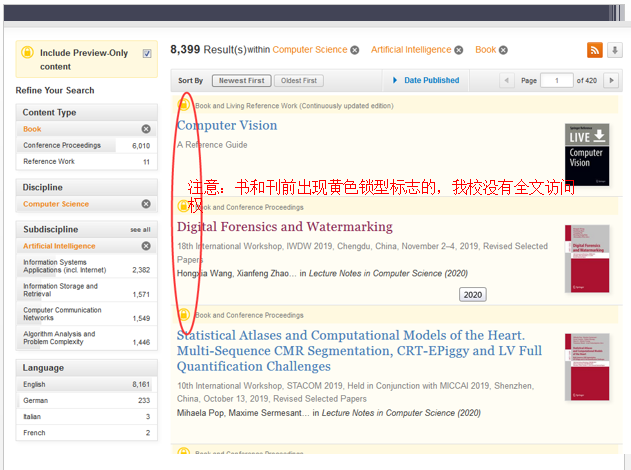
Task: Click the Artificial Intelligence link in results header
Action: click(411, 49)
